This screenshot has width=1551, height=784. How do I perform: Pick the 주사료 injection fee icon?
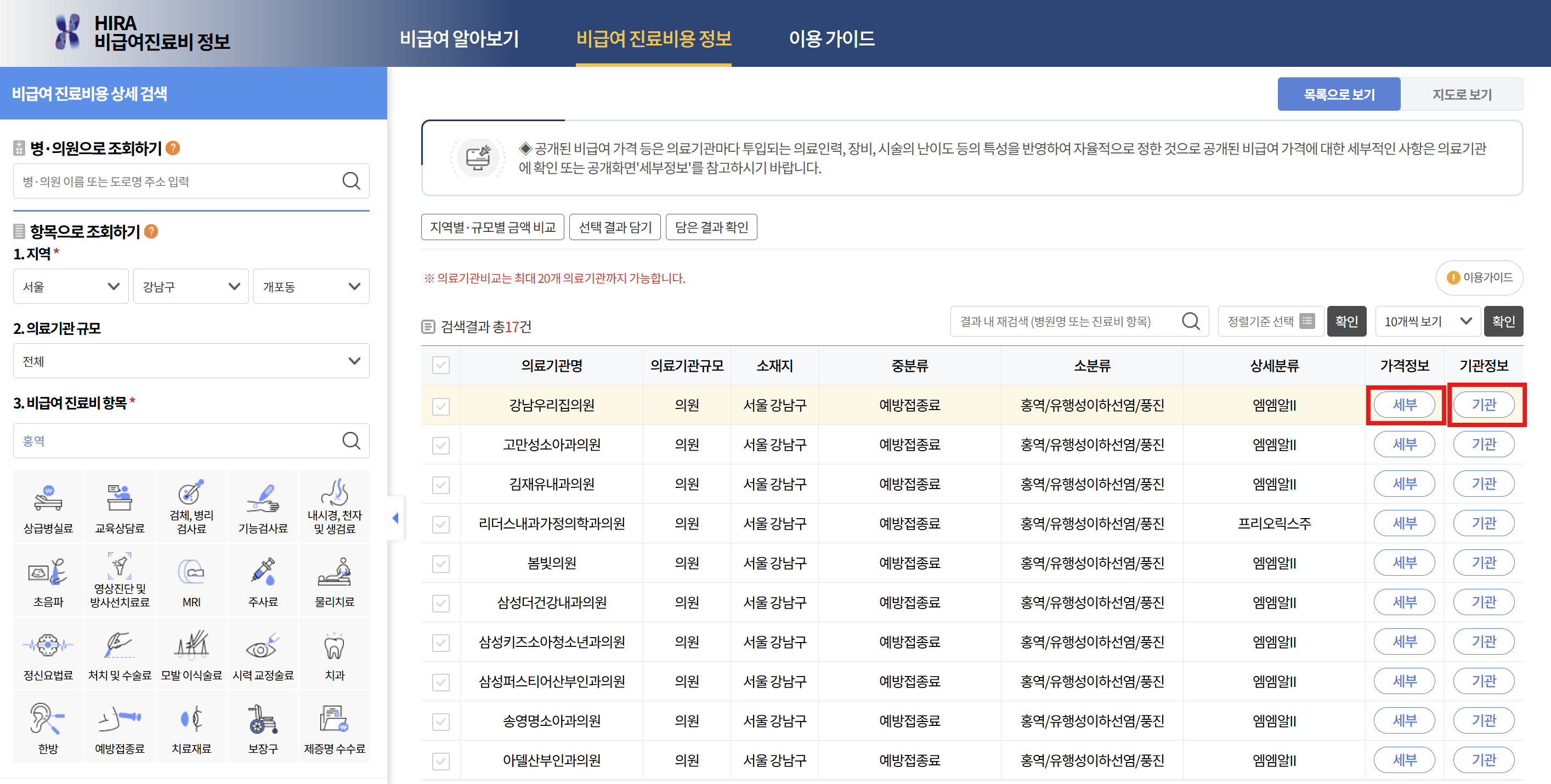pos(263,579)
